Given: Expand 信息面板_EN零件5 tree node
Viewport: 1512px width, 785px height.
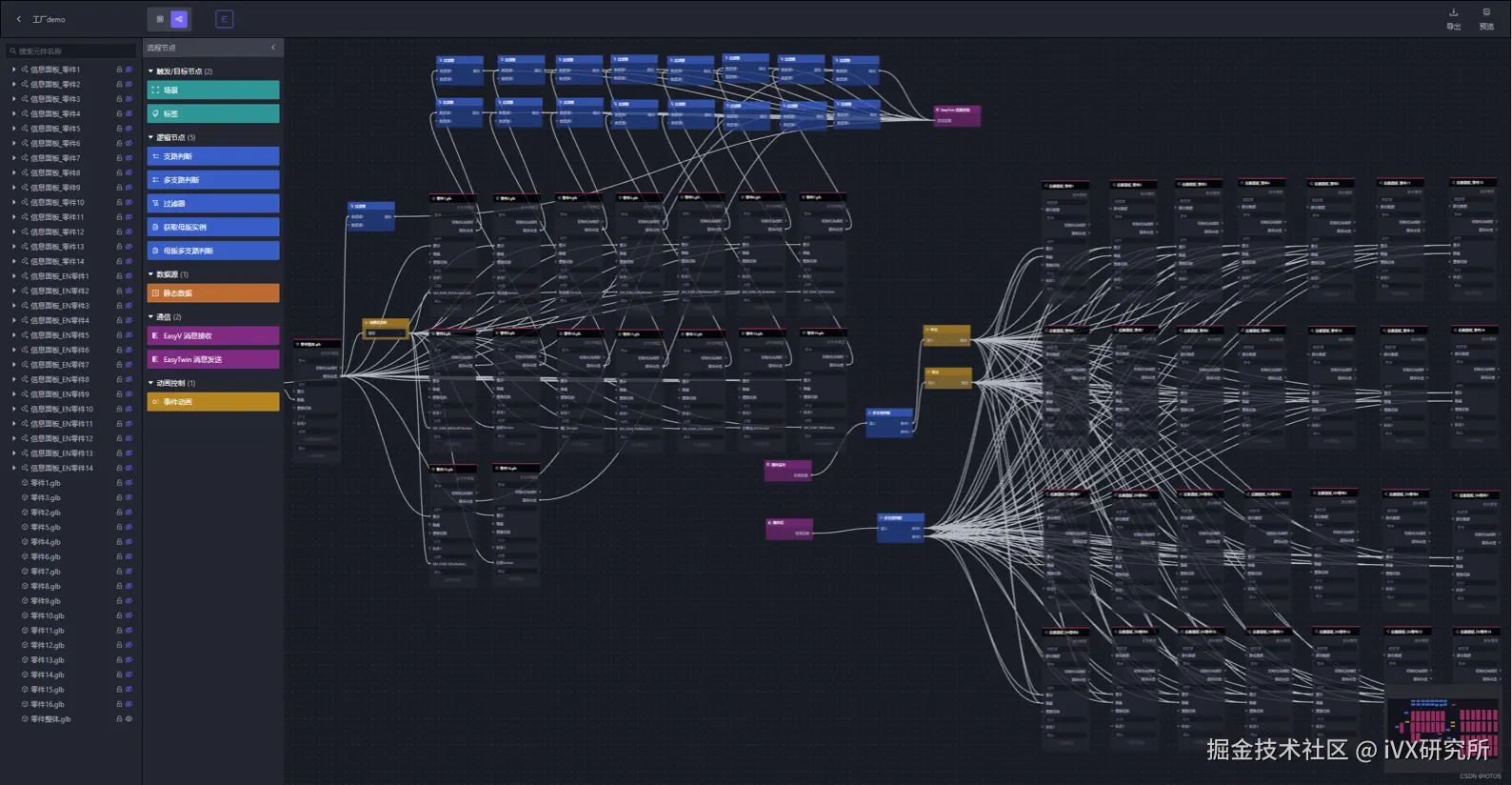Looking at the screenshot, I should point(13,335).
